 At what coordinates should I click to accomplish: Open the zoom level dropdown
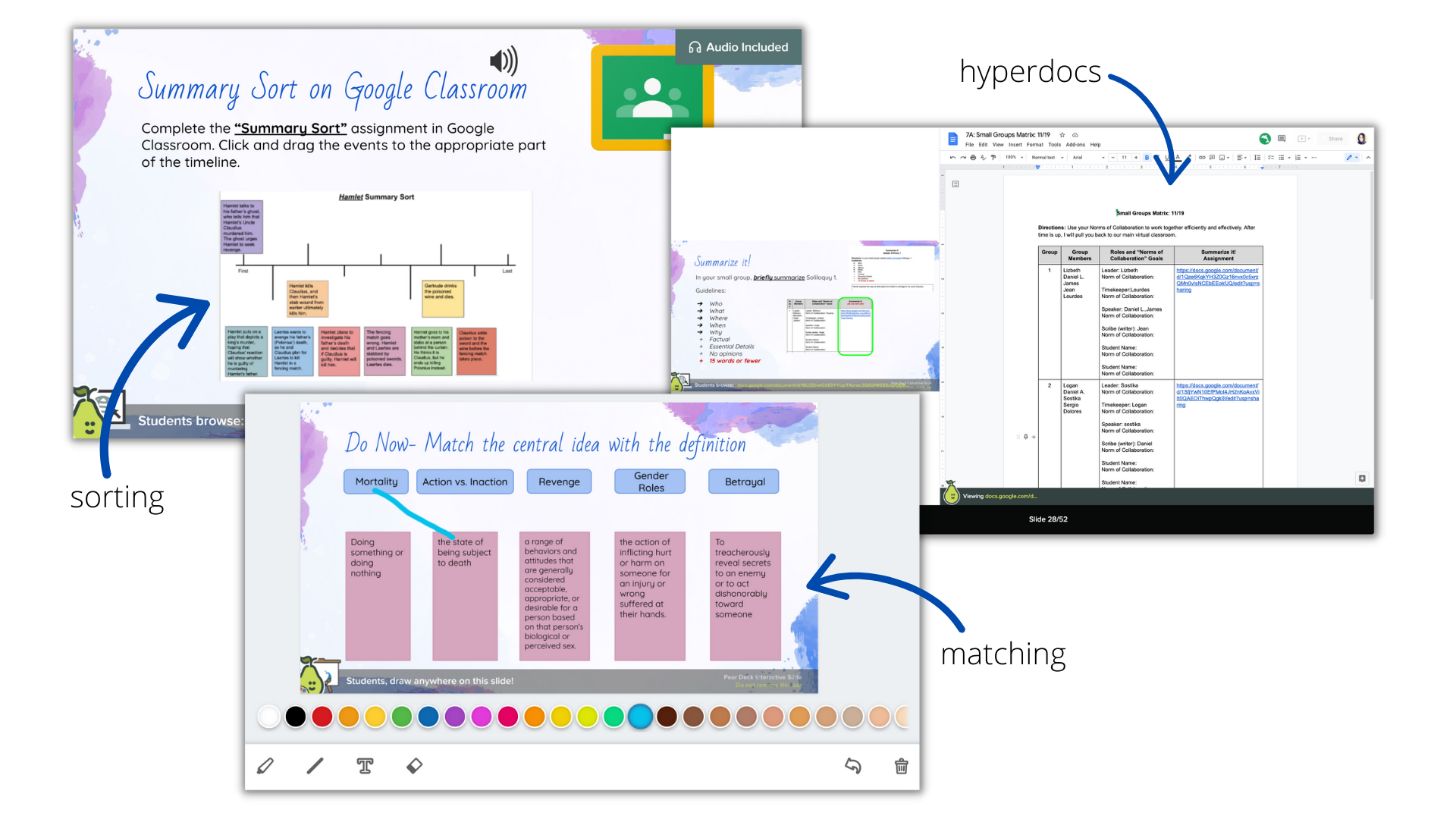1014,158
